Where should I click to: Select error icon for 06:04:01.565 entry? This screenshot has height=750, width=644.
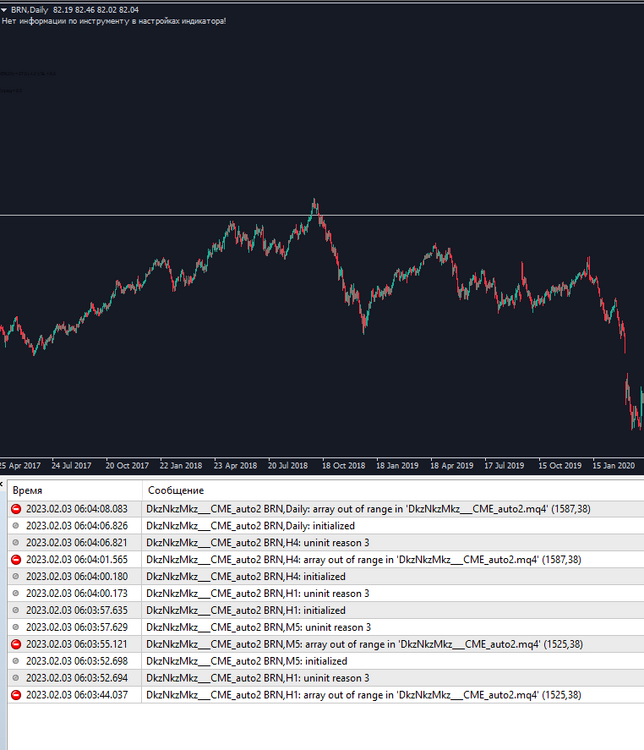tap(16, 560)
